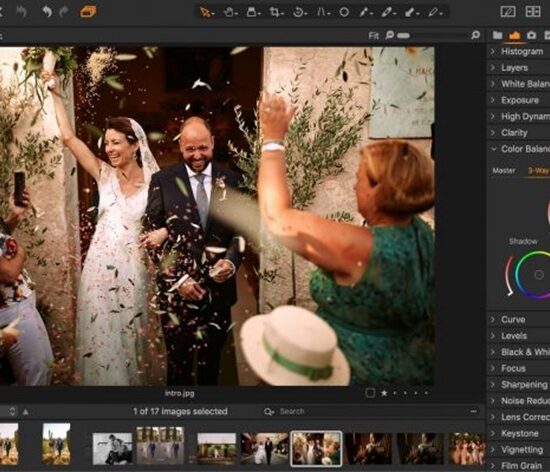
Task: Choose the Crop tool
Action: point(275,12)
